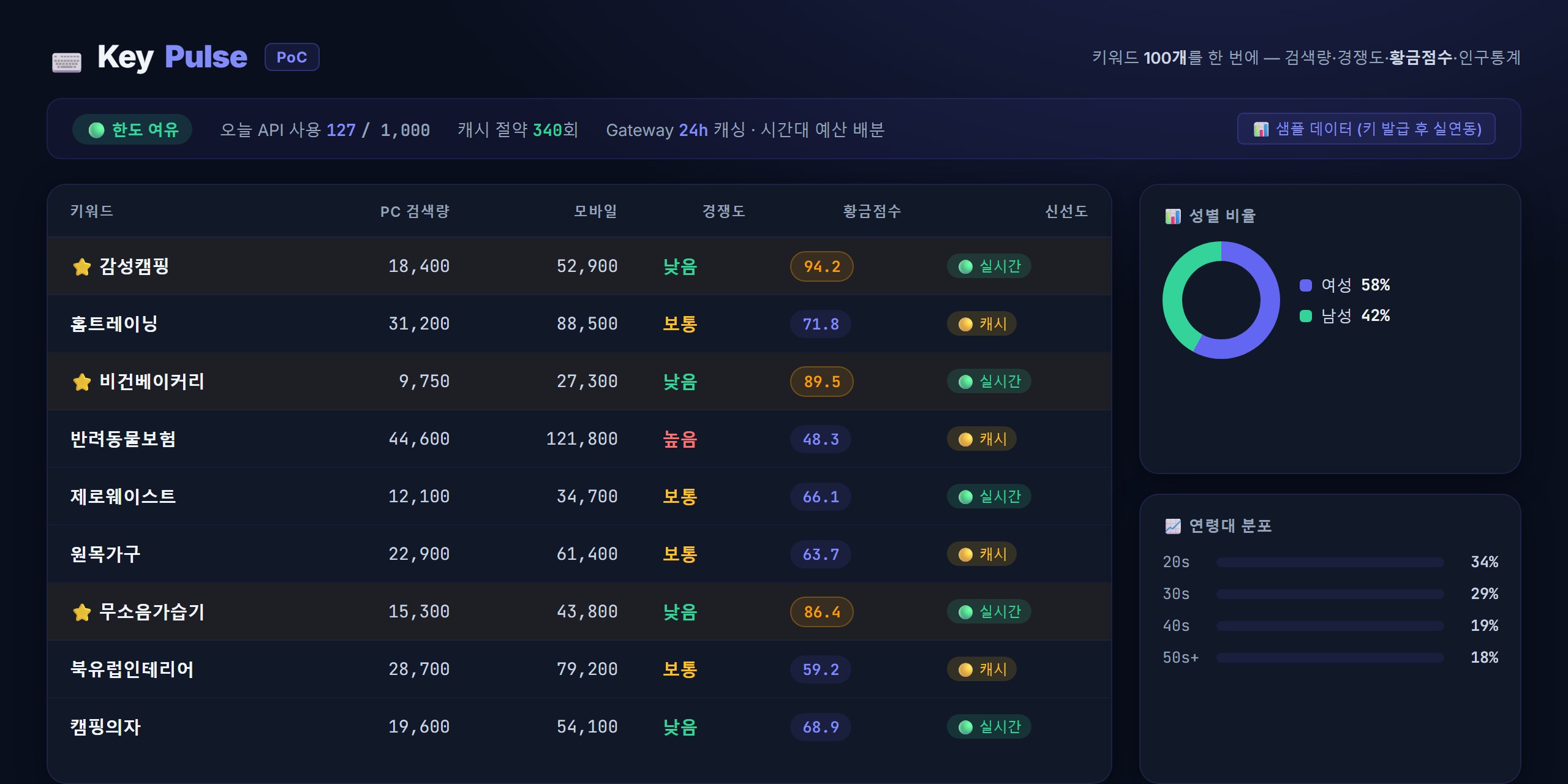The width and height of the screenshot is (1568, 784).
Task: Click the bar chart icon in the 샘플 데이터 button
Action: (1261, 129)
